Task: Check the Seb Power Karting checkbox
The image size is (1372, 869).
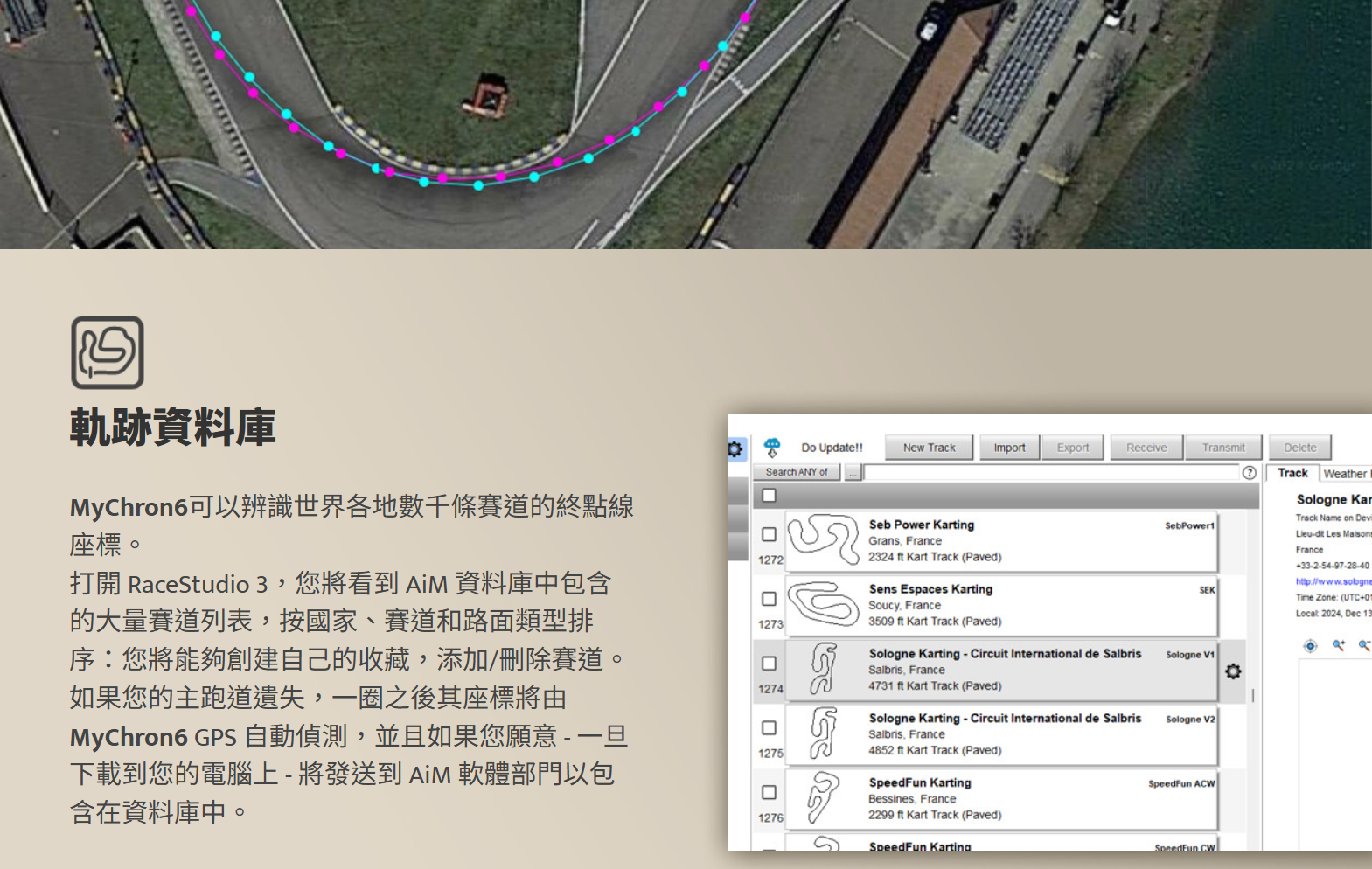Action: [770, 534]
